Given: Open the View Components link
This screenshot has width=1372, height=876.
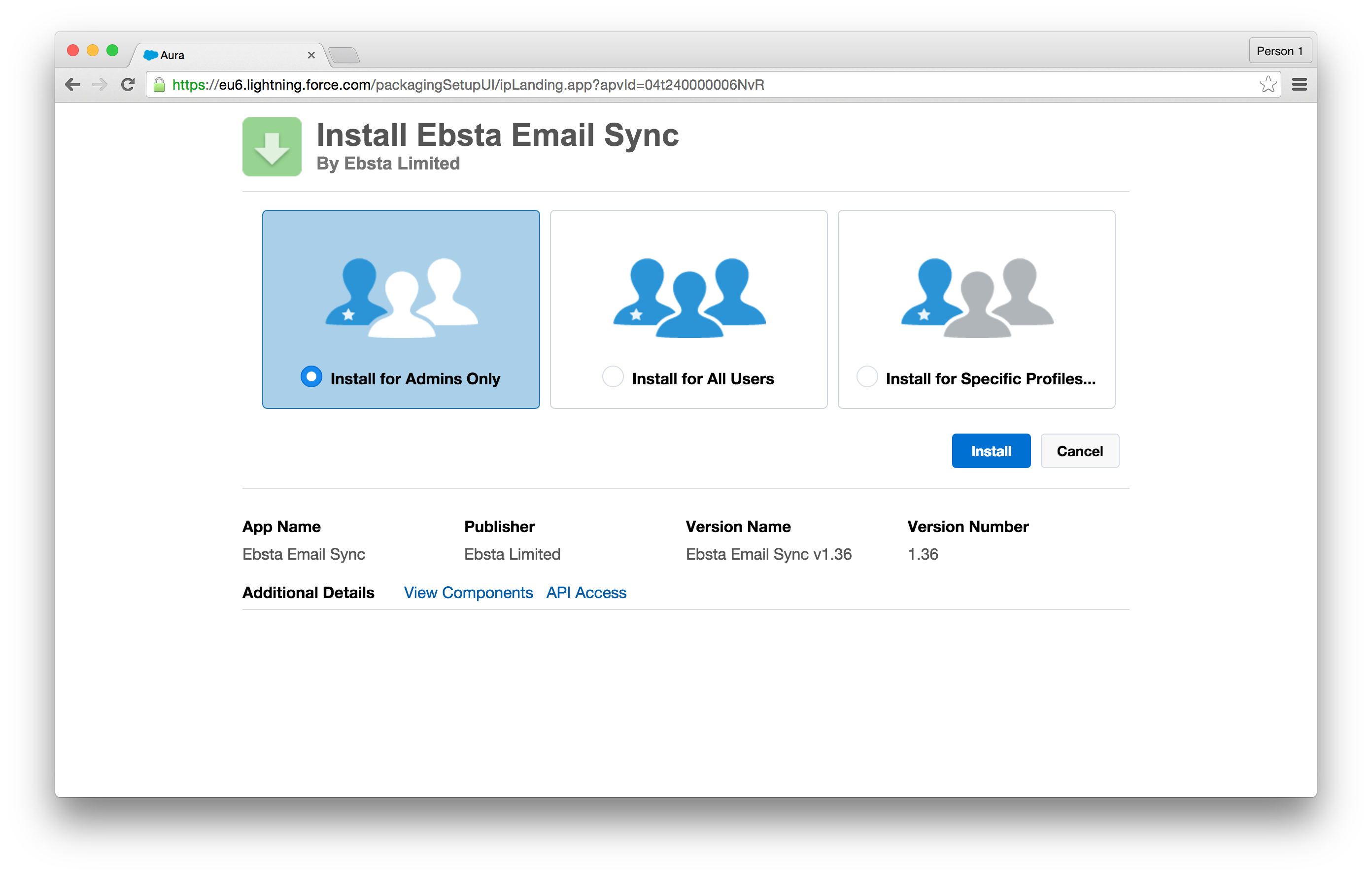Looking at the screenshot, I should 468,593.
